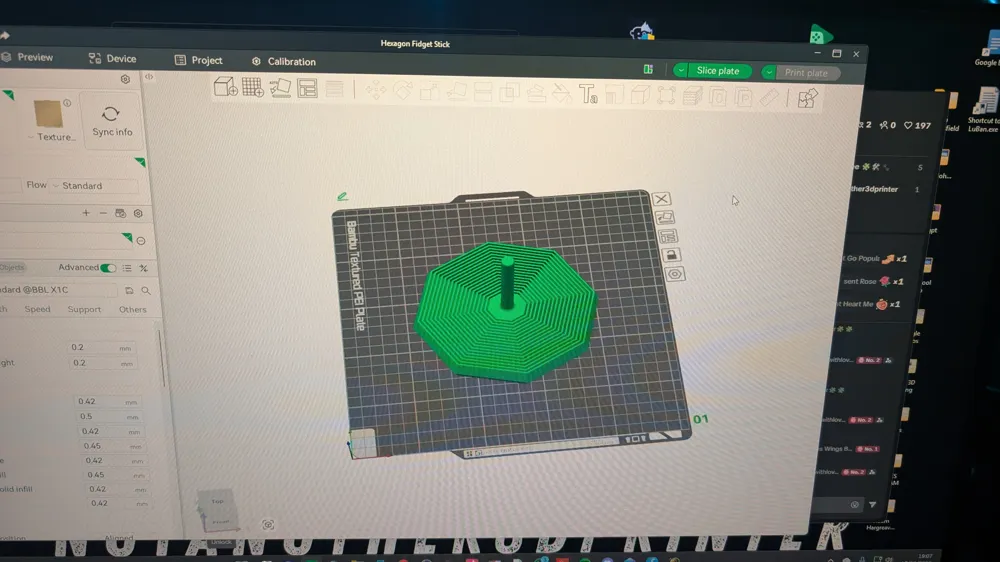Open the plate settings icon

(x=675, y=274)
